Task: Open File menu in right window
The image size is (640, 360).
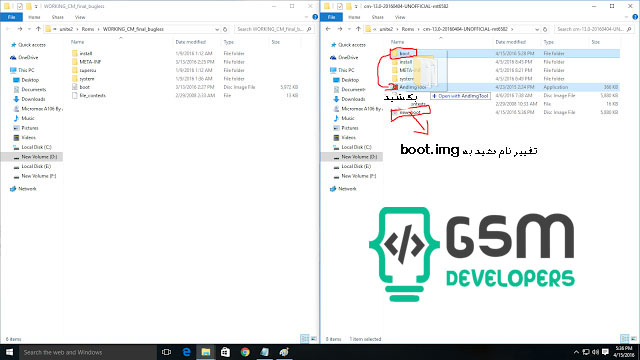Action: coord(331,17)
